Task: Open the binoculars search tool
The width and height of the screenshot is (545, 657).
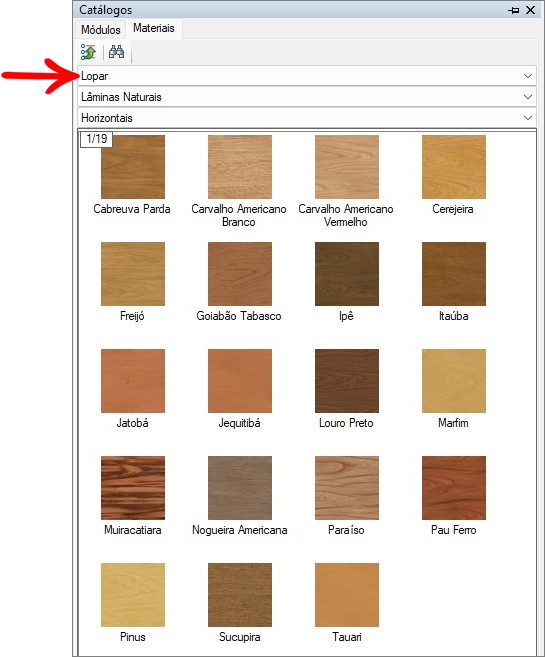Action: tap(116, 52)
